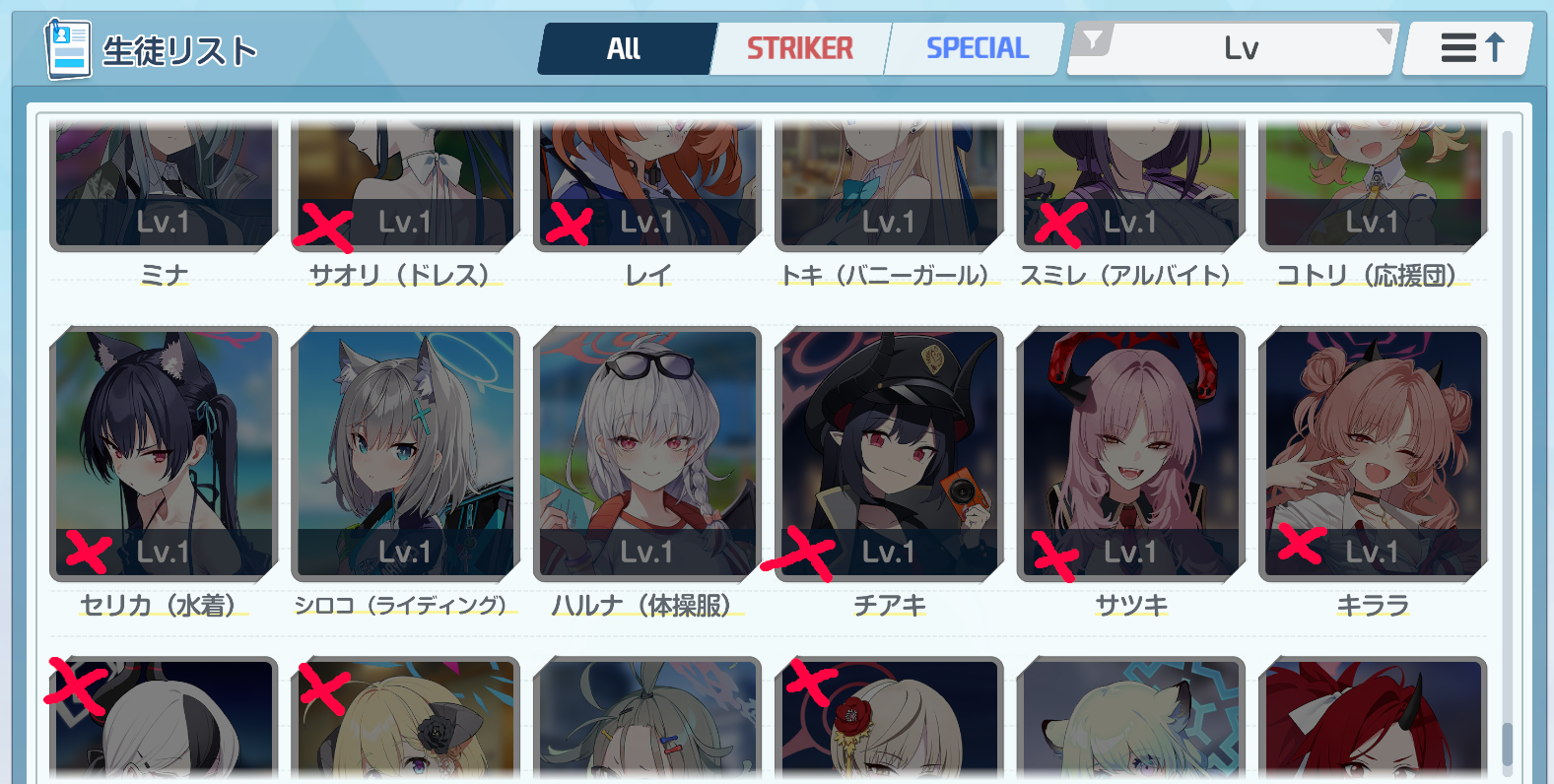Click the red X on the レイ card
The image size is (1554, 784).
(570, 224)
